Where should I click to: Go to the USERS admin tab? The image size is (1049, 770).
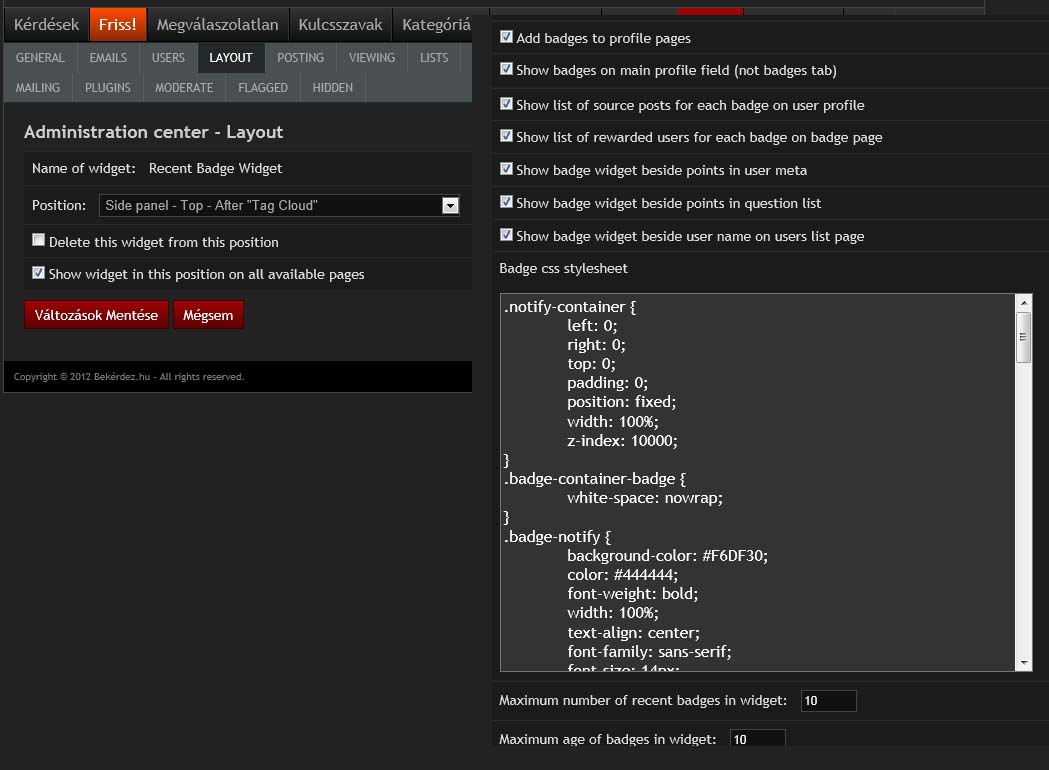pyautogui.click(x=168, y=58)
